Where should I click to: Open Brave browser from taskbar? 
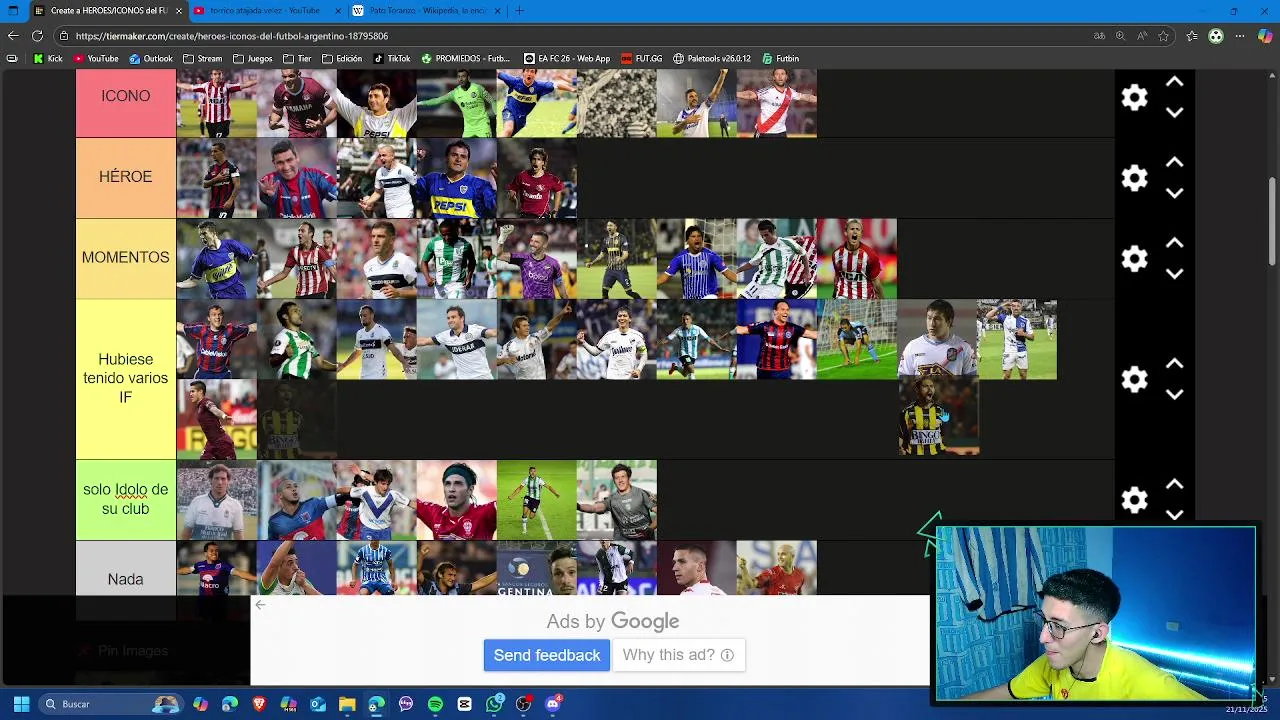[x=260, y=704]
